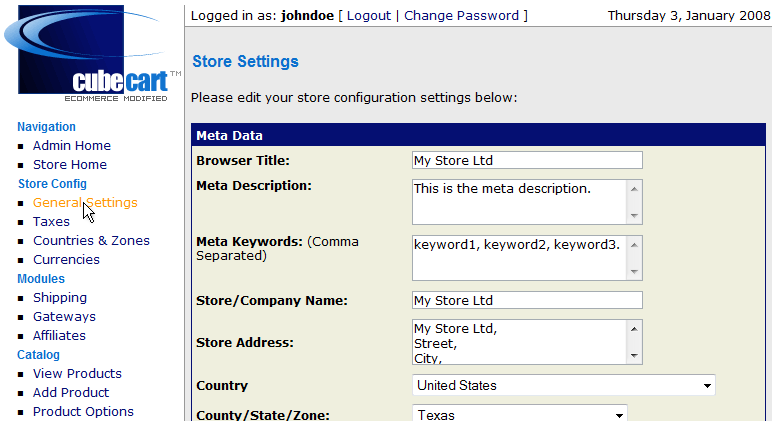Screen dimensions: 776x422
Task: Click inside the Meta Keywords textarea
Action: (520, 258)
